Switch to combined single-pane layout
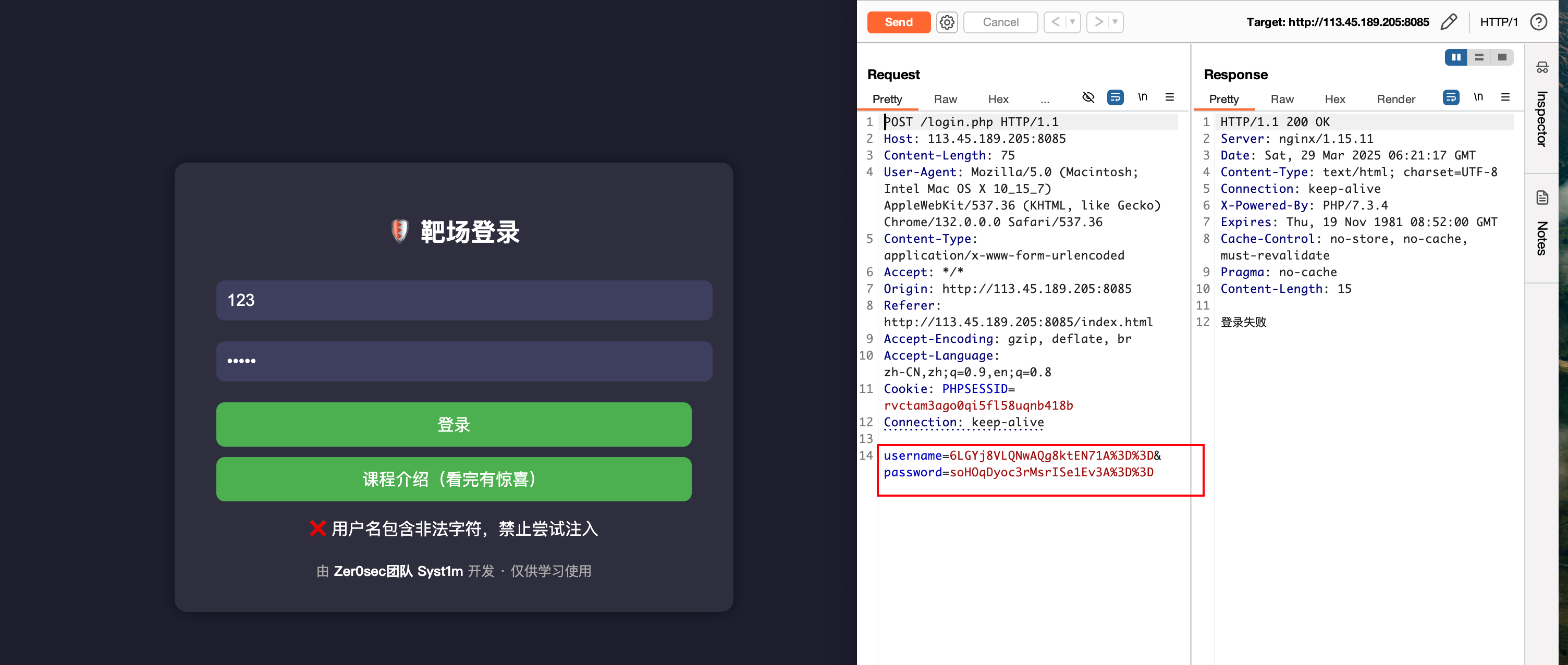Image resolution: width=1568 pixels, height=665 pixels. (x=1502, y=57)
